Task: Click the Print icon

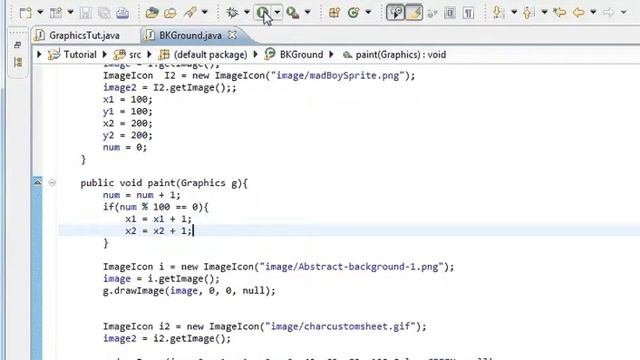Action: pos(122,13)
